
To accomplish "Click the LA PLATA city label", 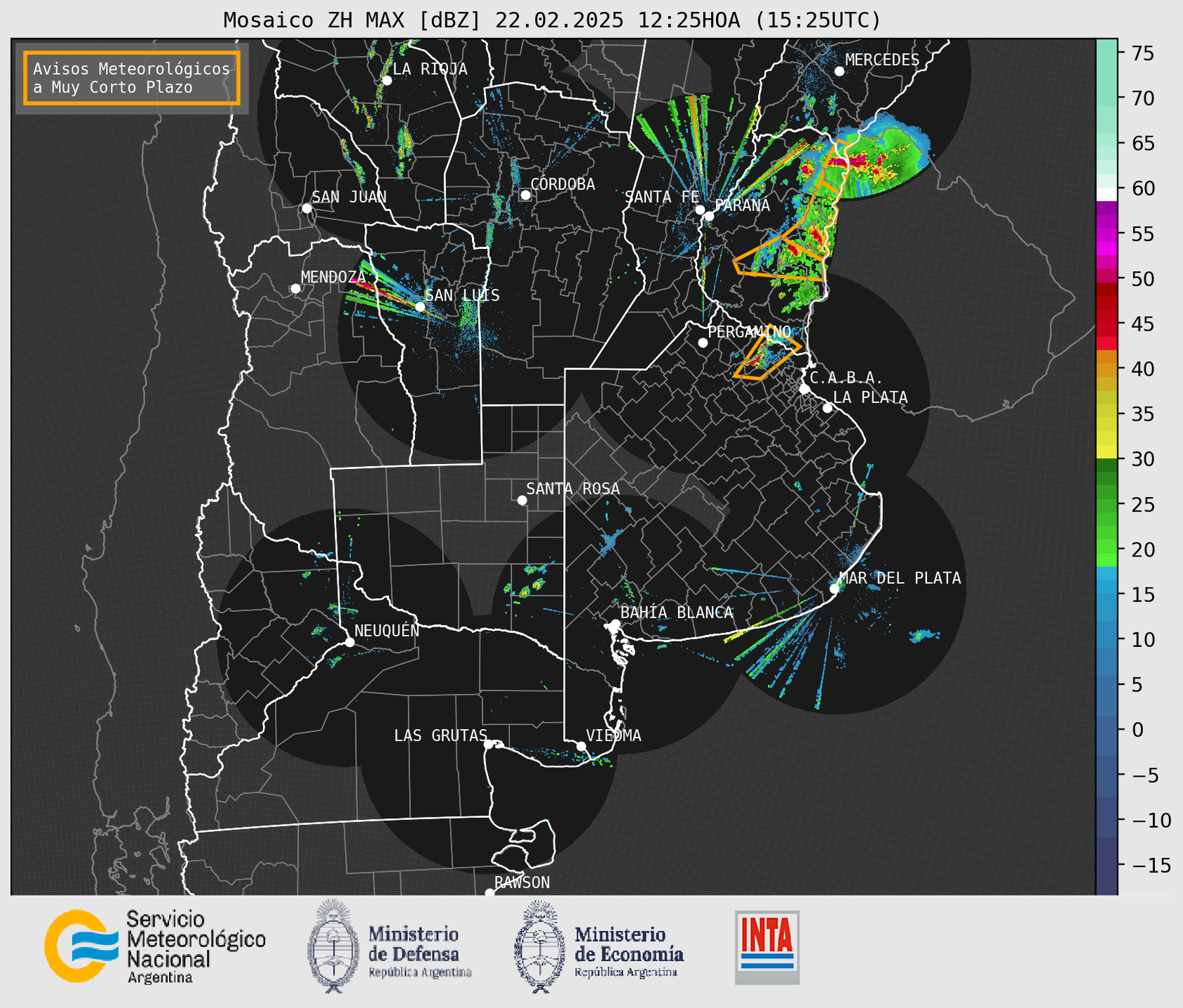I will (x=870, y=397).
